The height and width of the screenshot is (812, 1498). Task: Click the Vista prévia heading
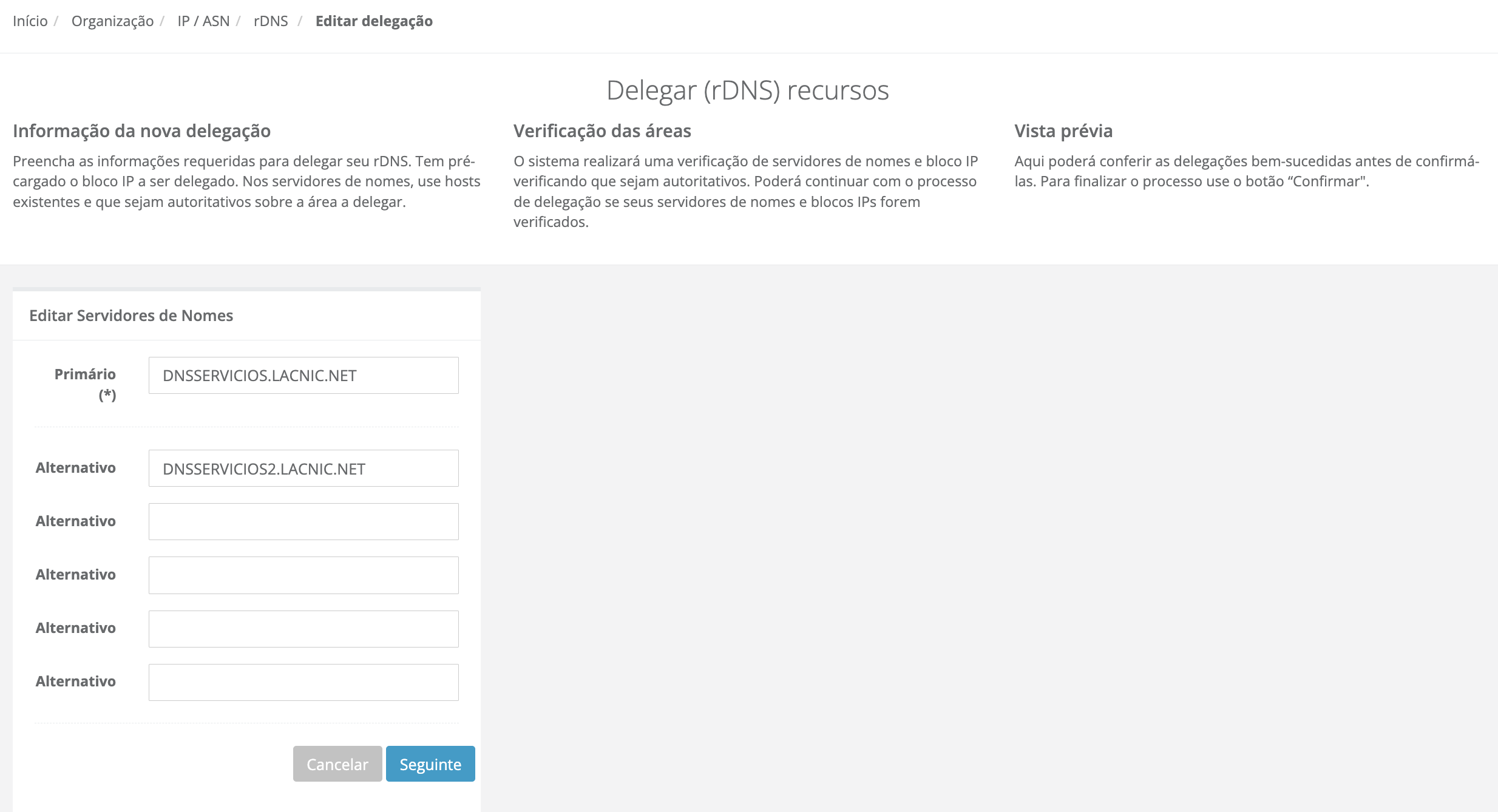(1063, 131)
